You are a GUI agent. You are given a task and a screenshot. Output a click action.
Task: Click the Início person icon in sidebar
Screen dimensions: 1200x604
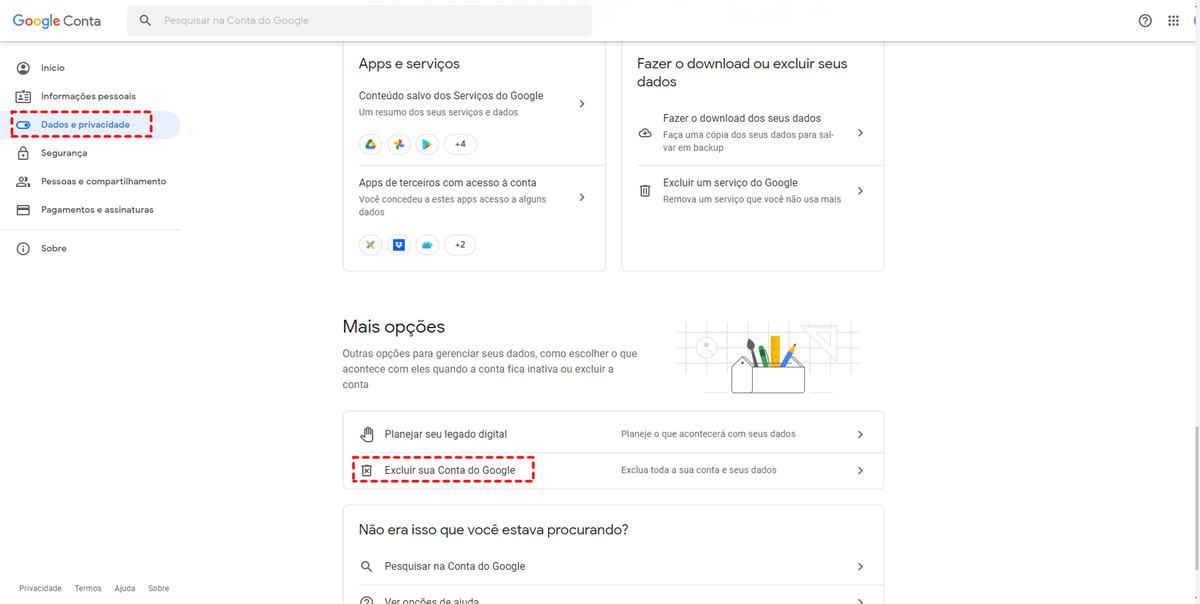[x=23, y=68]
